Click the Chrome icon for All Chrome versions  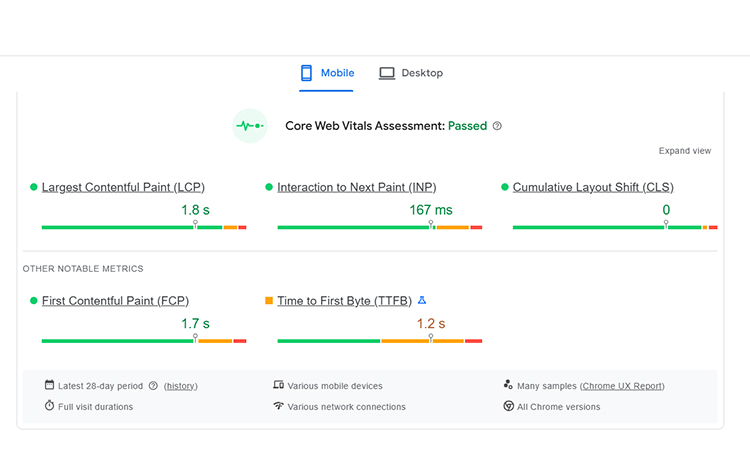click(509, 406)
